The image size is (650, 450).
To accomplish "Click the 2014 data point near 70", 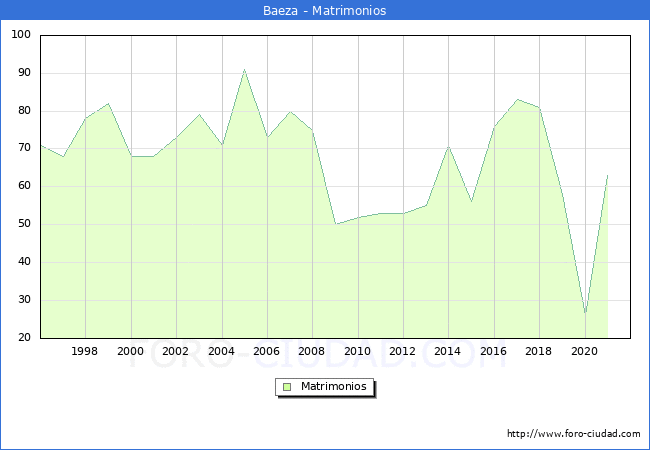I will (x=449, y=147).
